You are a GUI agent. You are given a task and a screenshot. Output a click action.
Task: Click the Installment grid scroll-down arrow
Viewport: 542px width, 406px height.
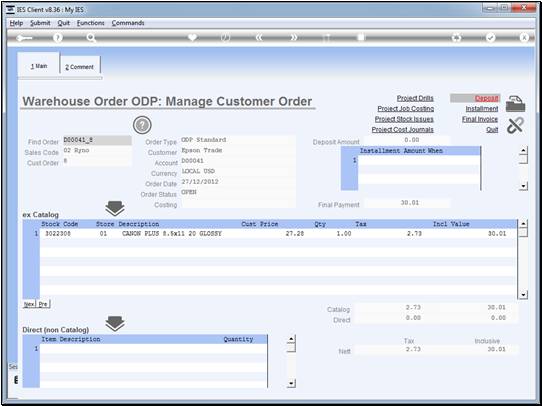(x=524, y=187)
